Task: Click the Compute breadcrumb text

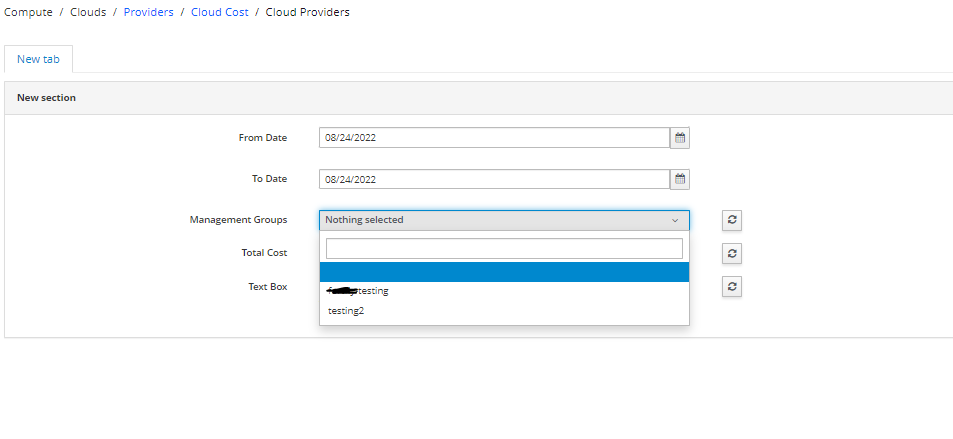Action: 28,12
